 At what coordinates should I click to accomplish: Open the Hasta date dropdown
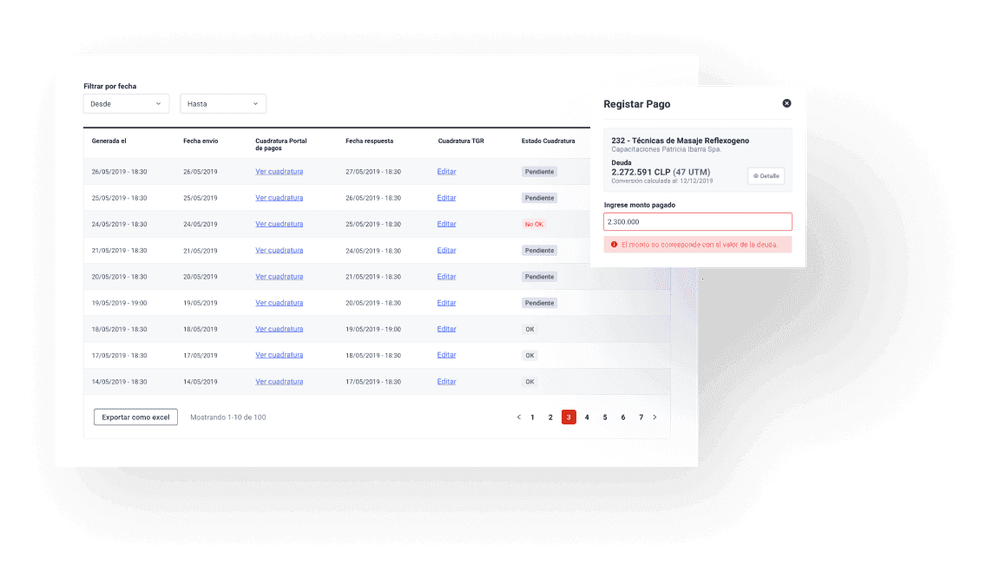[223, 103]
